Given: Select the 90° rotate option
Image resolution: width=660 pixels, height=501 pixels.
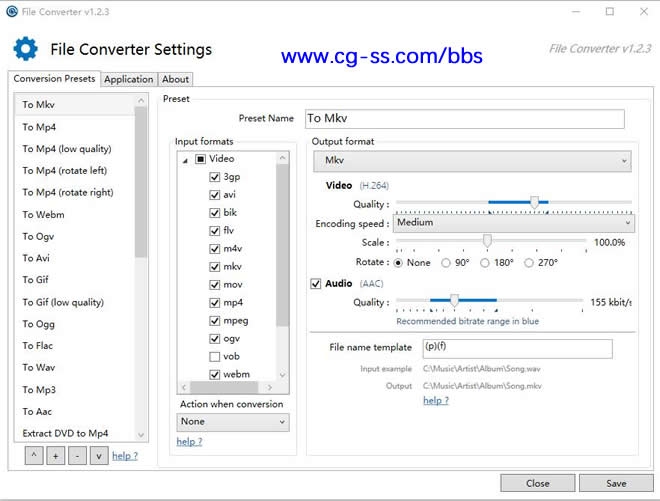Looking at the screenshot, I should coord(446,263).
